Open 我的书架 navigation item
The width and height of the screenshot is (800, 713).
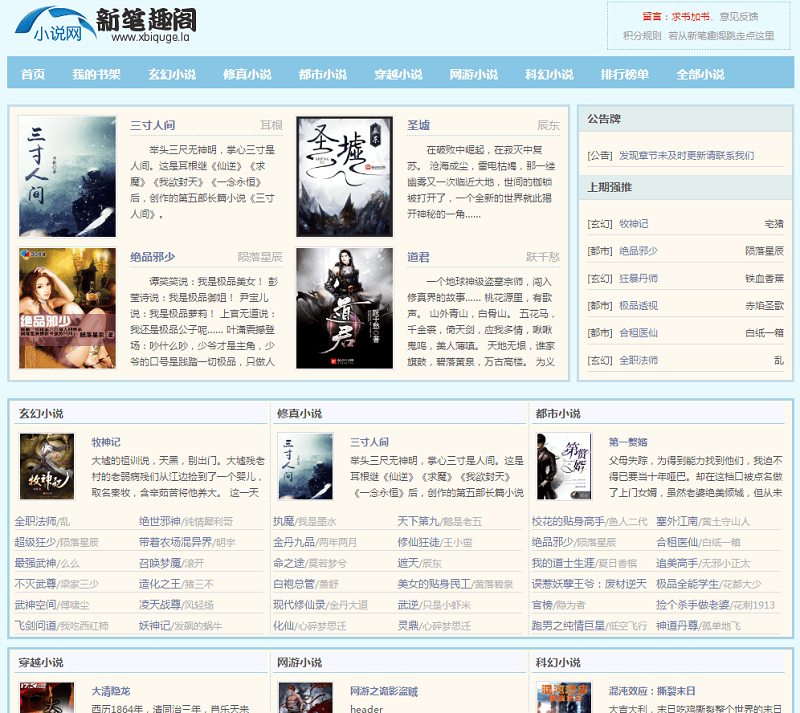[x=96, y=74]
